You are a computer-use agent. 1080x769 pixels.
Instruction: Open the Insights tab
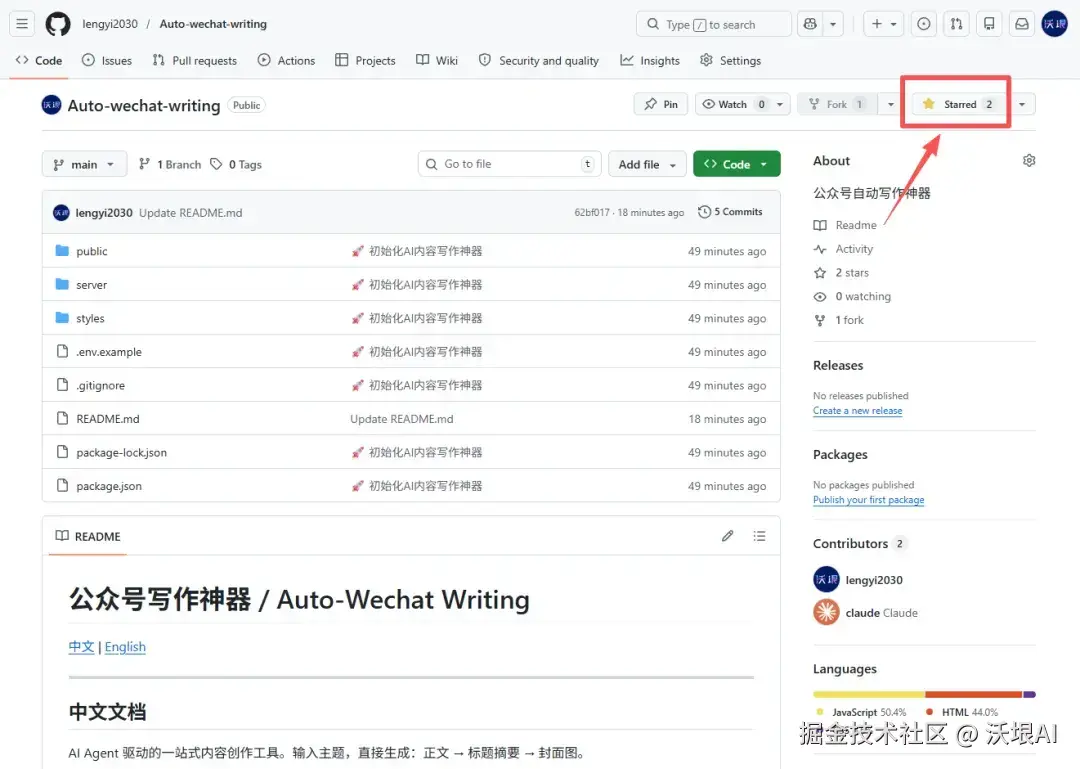click(650, 61)
